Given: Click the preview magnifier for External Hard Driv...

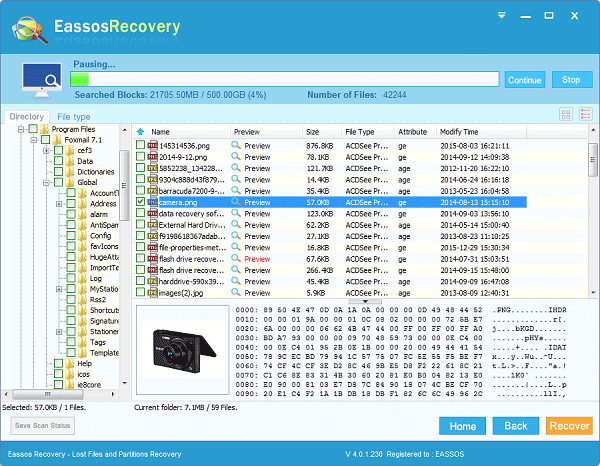Looking at the screenshot, I should pyautogui.click(x=236, y=225).
